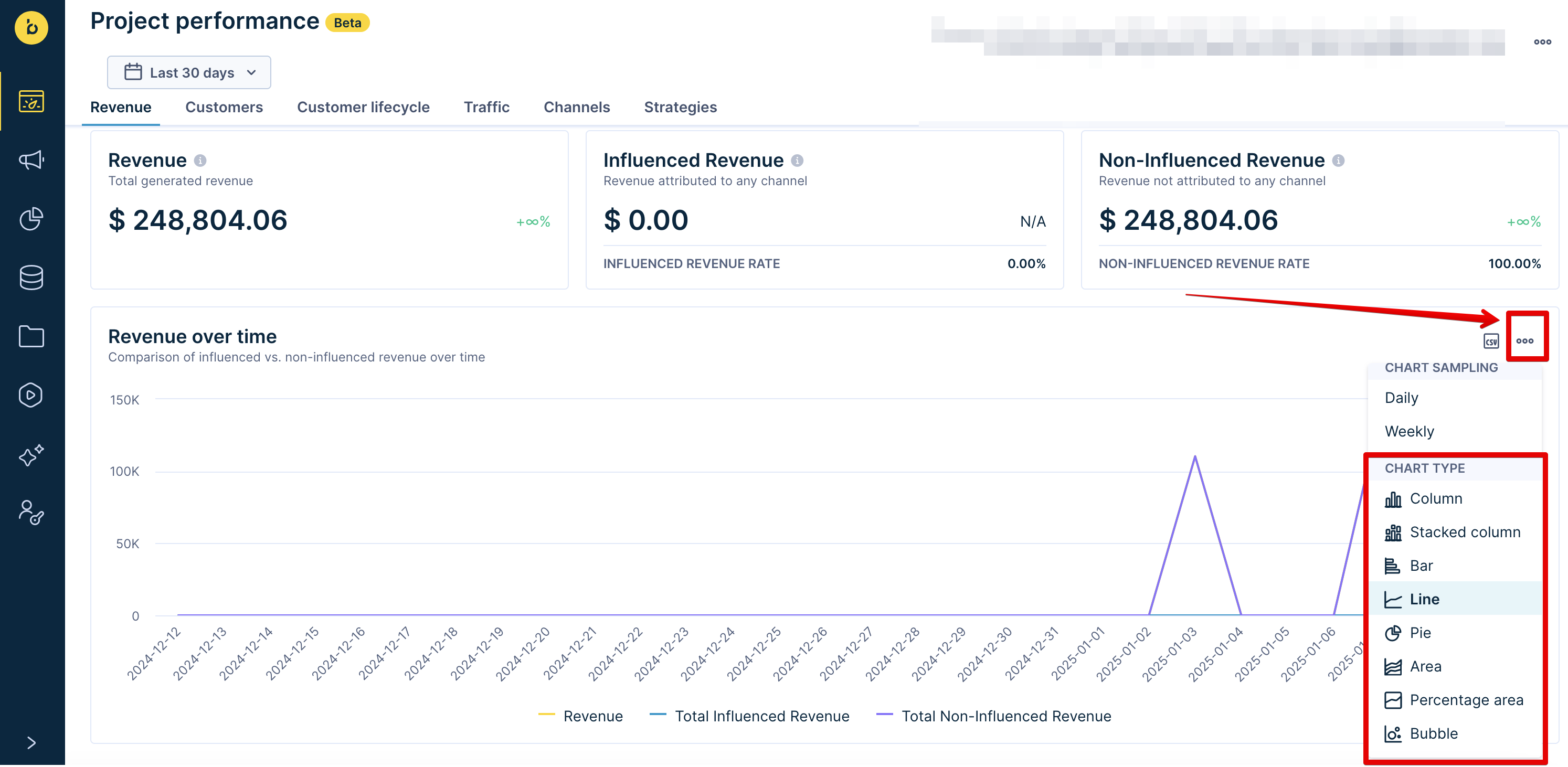The image size is (1568, 767).
Task: Select Daily chart sampling
Action: coord(1454,398)
